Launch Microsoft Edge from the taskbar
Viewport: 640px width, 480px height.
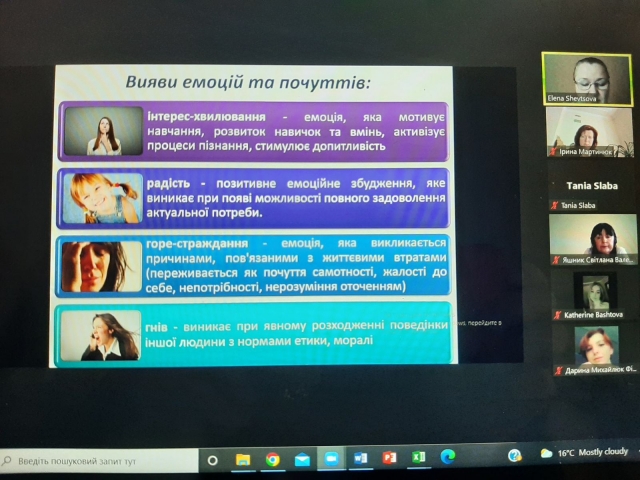pyautogui.click(x=448, y=456)
